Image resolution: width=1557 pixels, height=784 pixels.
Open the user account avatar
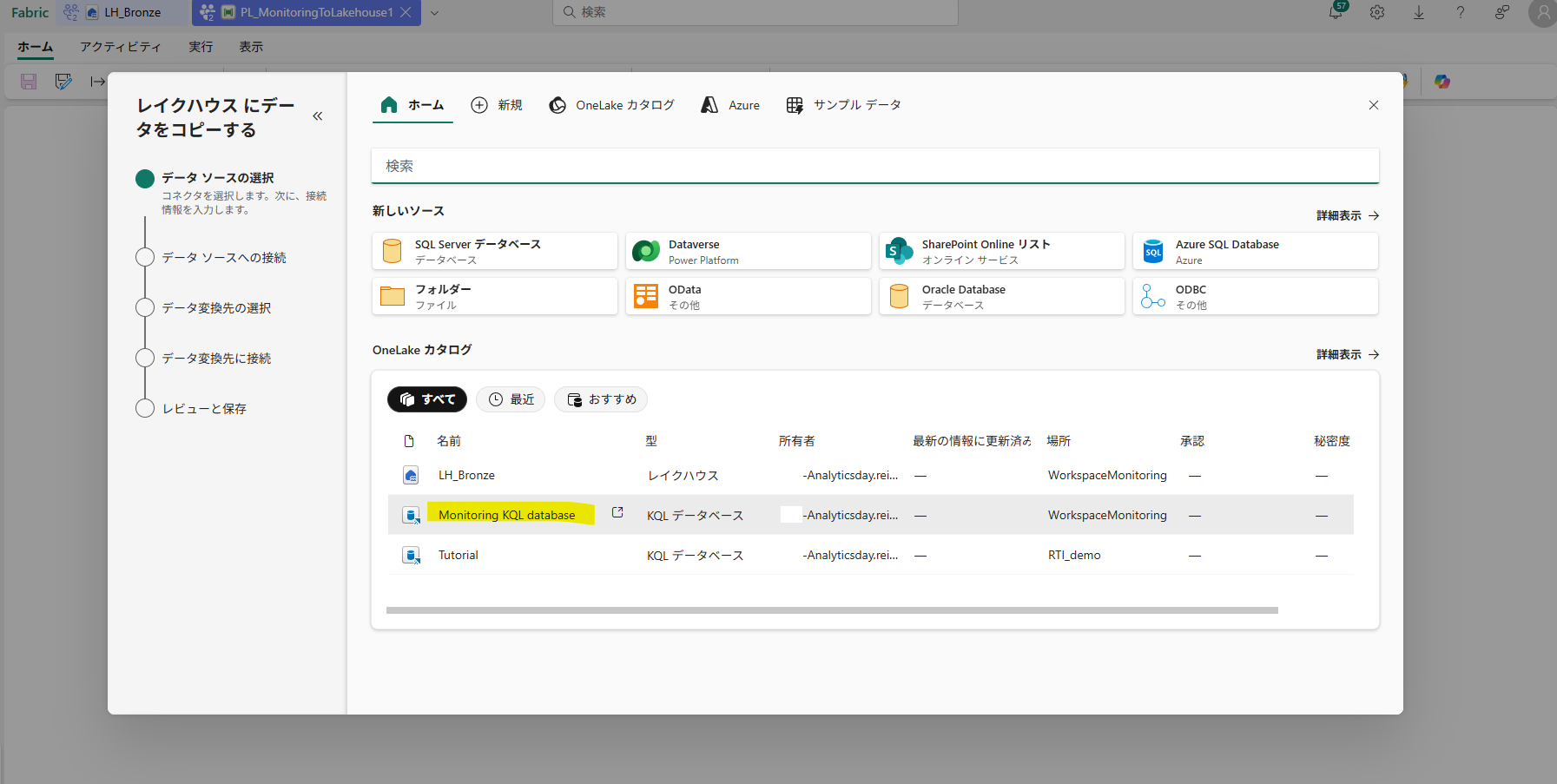(1543, 13)
